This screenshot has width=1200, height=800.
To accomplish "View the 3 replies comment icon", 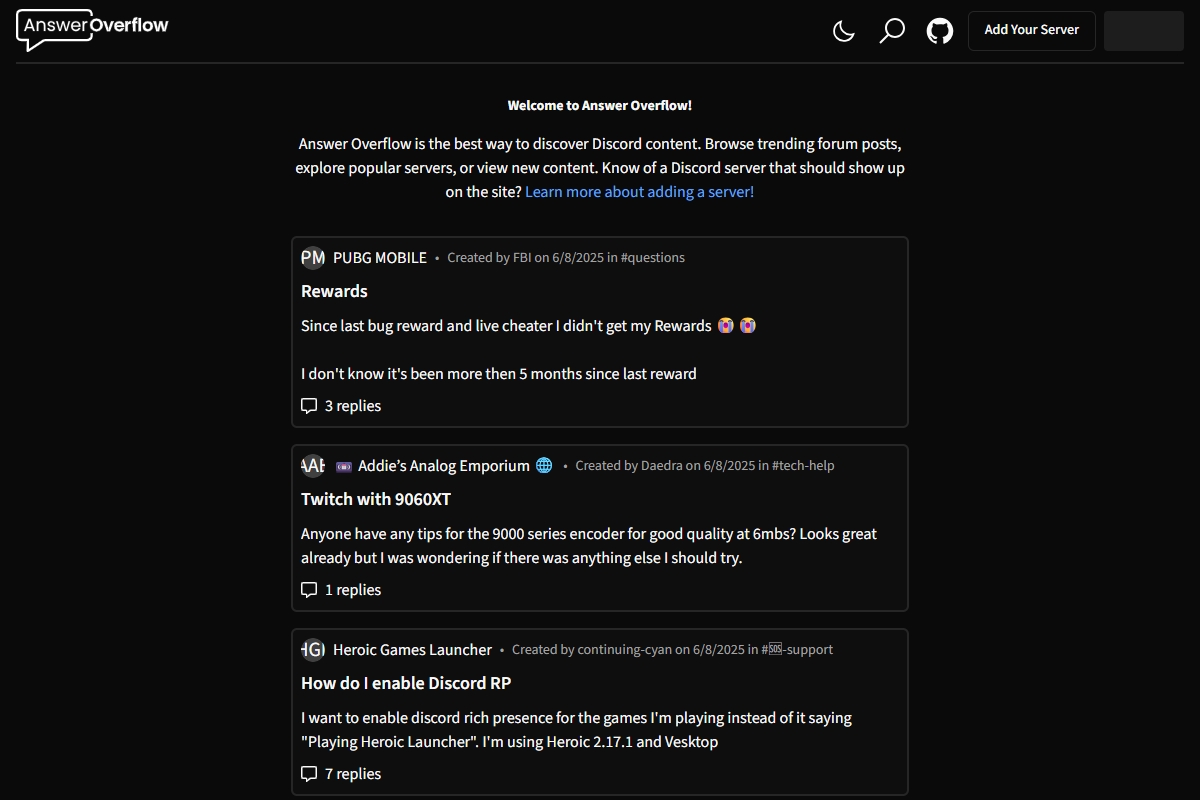I will (309, 406).
